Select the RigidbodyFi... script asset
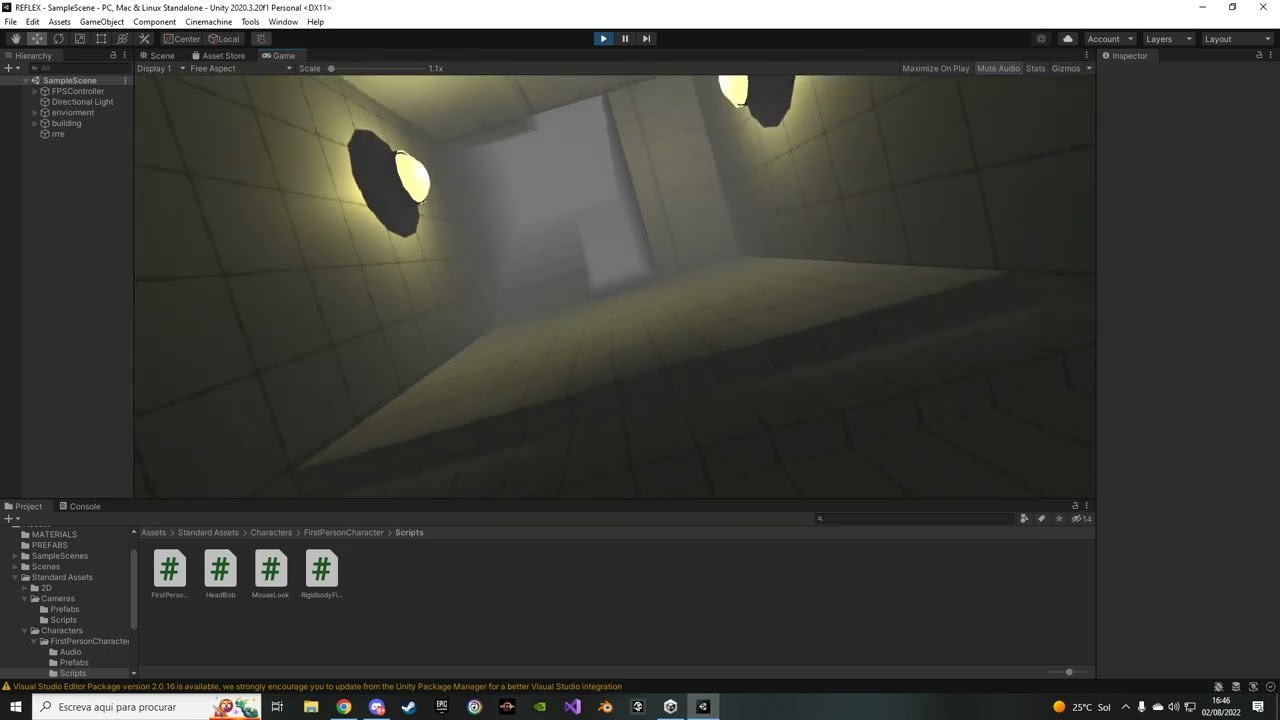 pos(321,575)
